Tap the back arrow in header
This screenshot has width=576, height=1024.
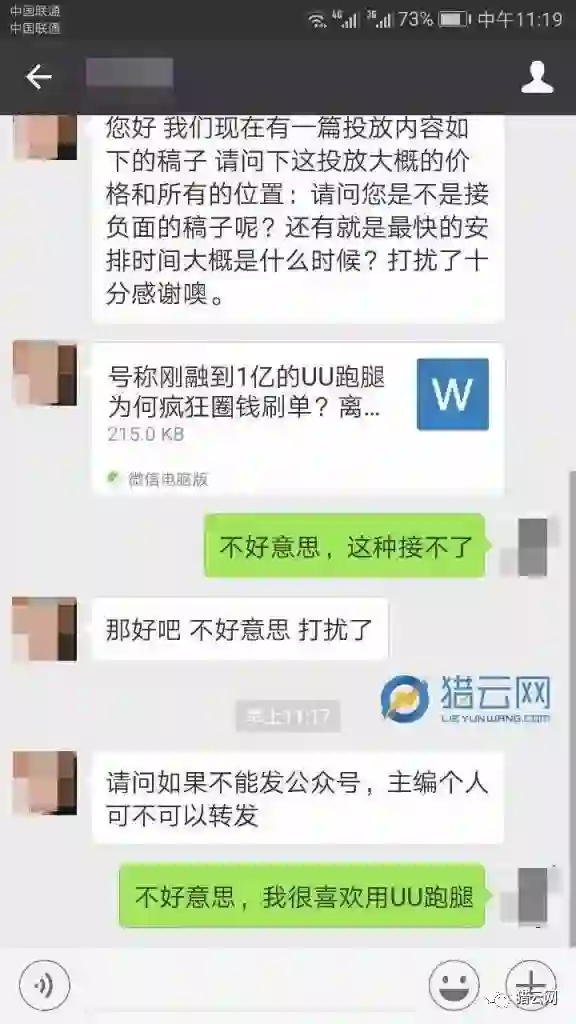(x=38, y=77)
